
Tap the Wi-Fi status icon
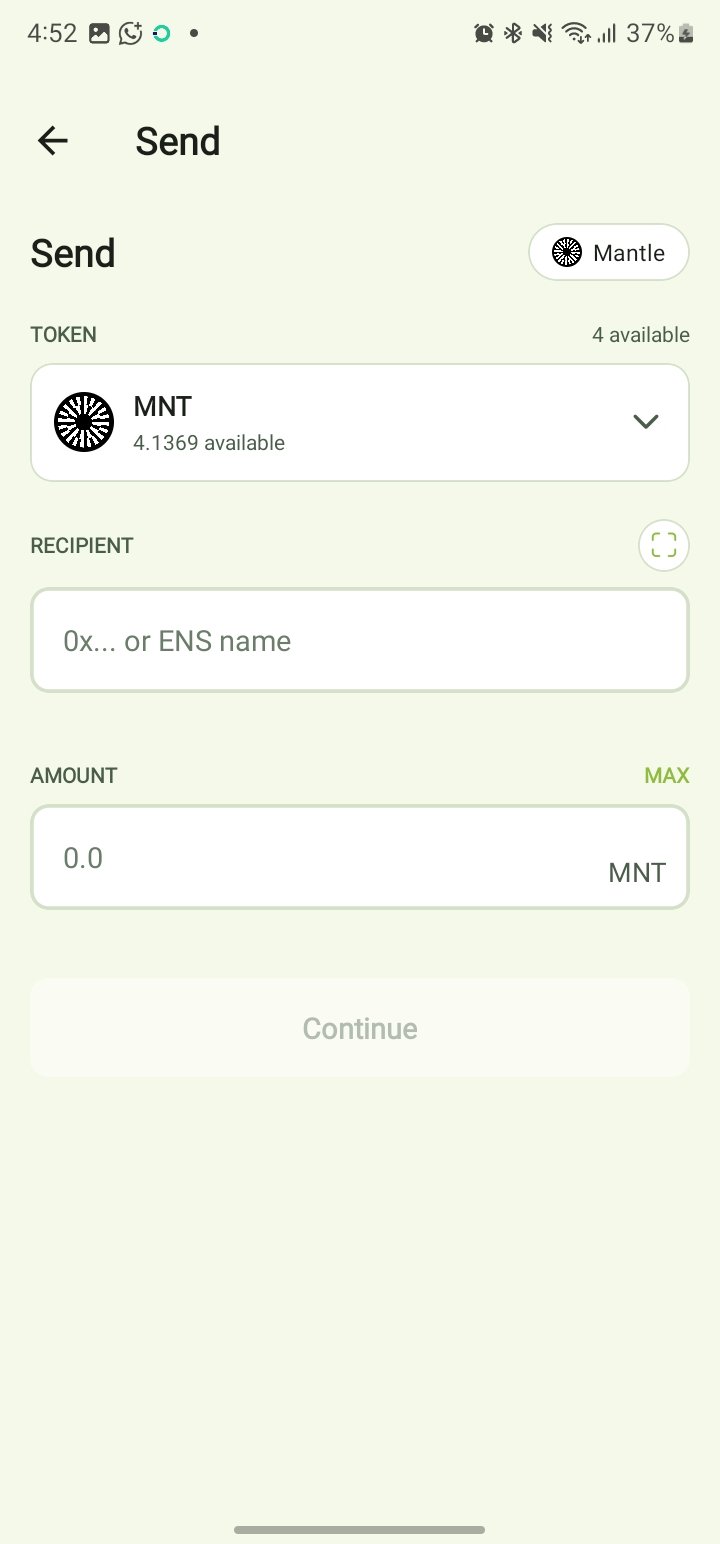[575, 33]
